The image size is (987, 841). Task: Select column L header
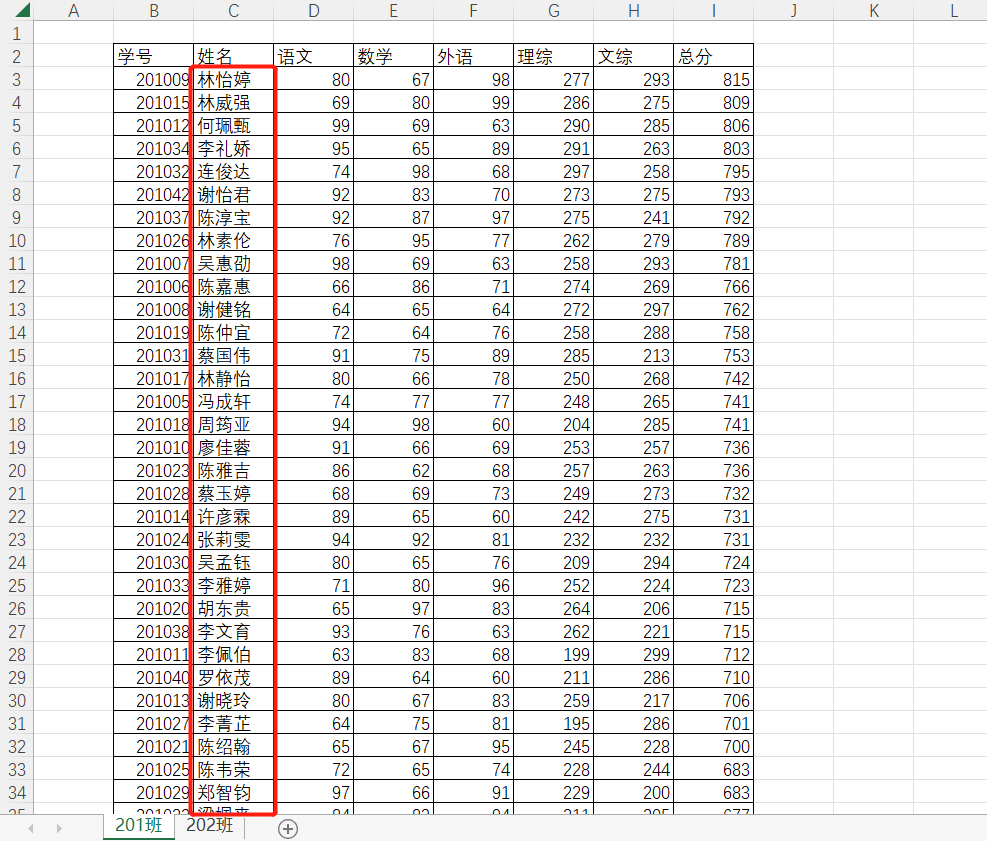(950, 11)
